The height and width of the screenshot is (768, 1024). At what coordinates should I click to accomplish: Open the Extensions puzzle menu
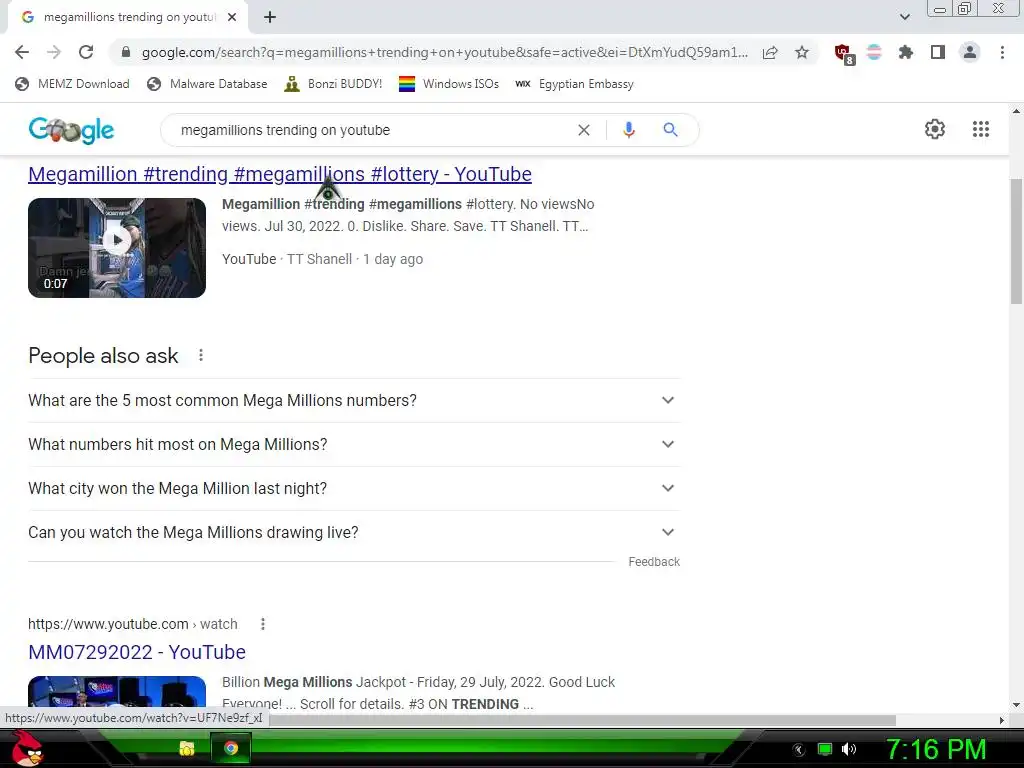(x=905, y=52)
